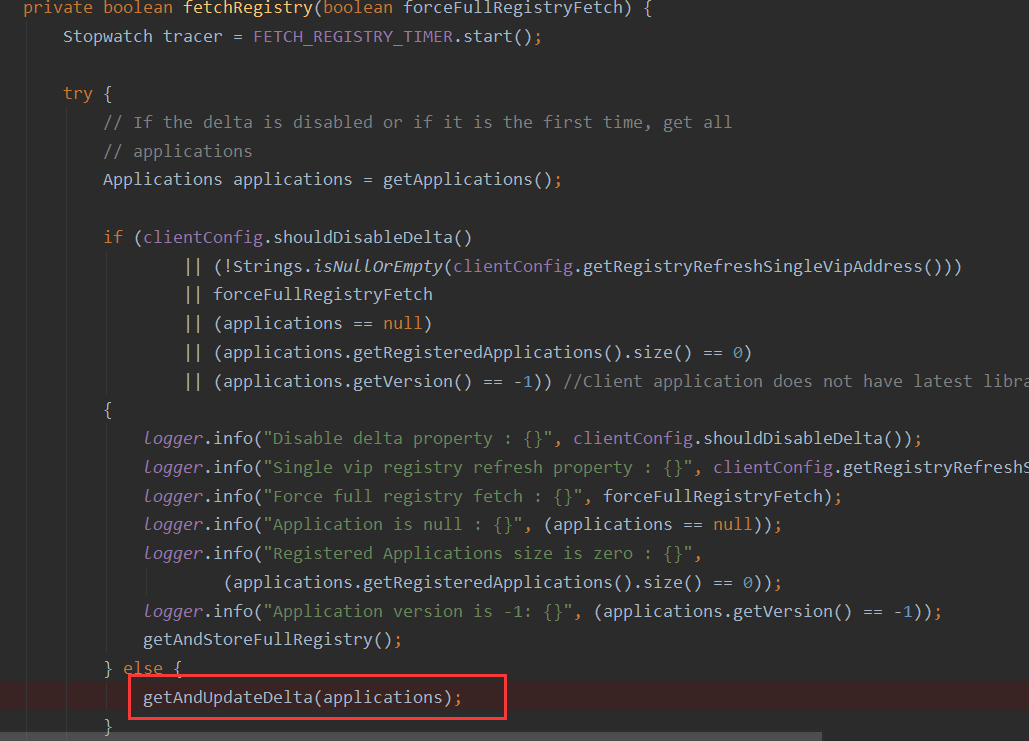Screen dimensions: 1029x741
Task: Click the try keyword
Action: tap(77, 94)
